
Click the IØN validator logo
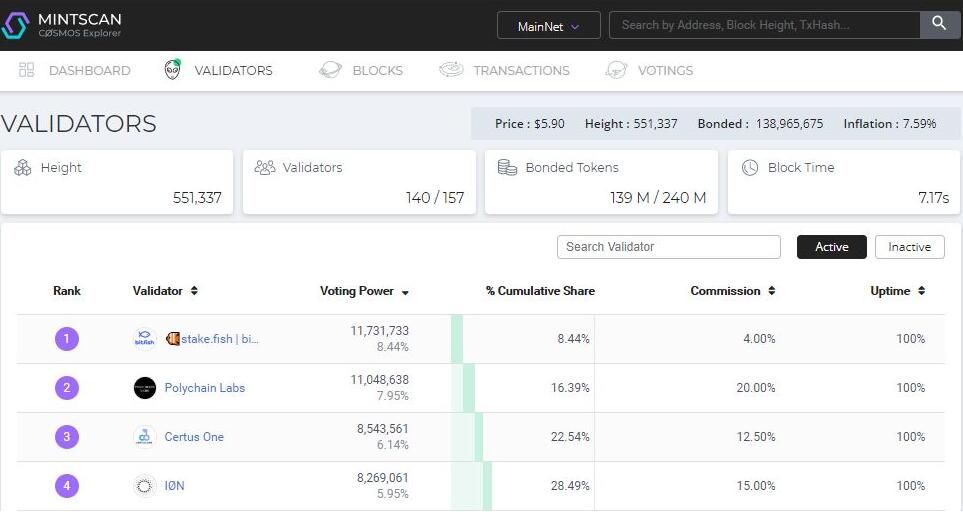click(145, 486)
